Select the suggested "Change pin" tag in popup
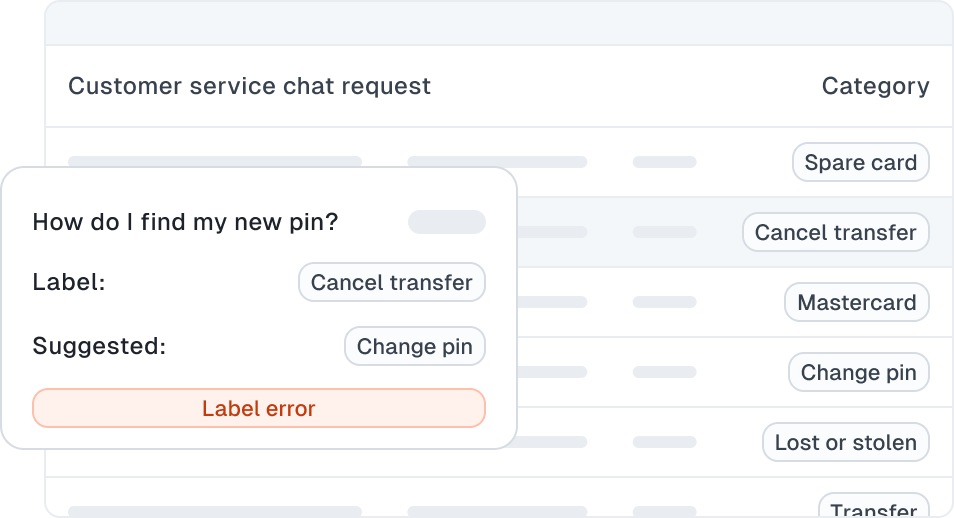The height and width of the screenshot is (518, 954). coord(415,346)
